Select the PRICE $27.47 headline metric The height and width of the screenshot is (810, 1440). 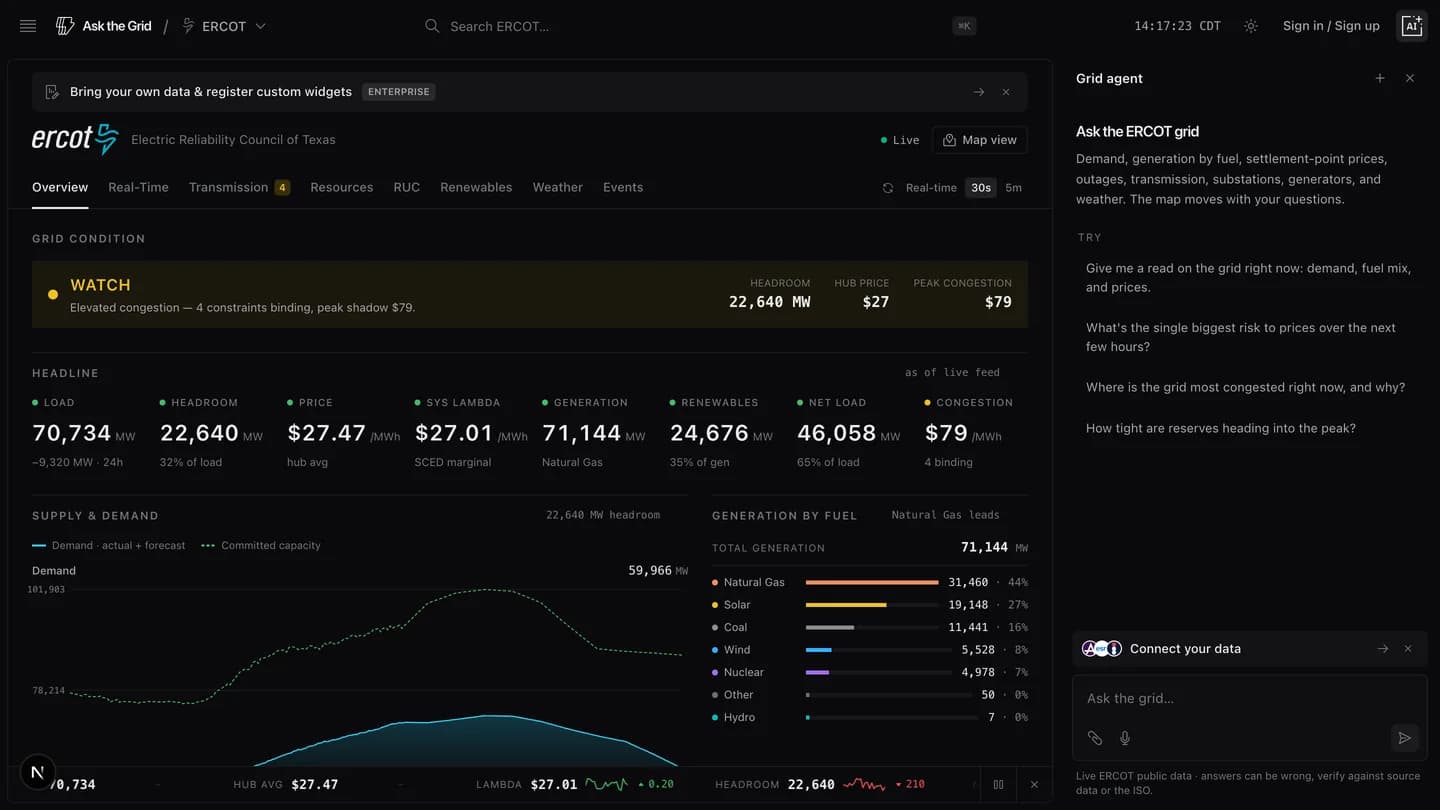click(343, 432)
